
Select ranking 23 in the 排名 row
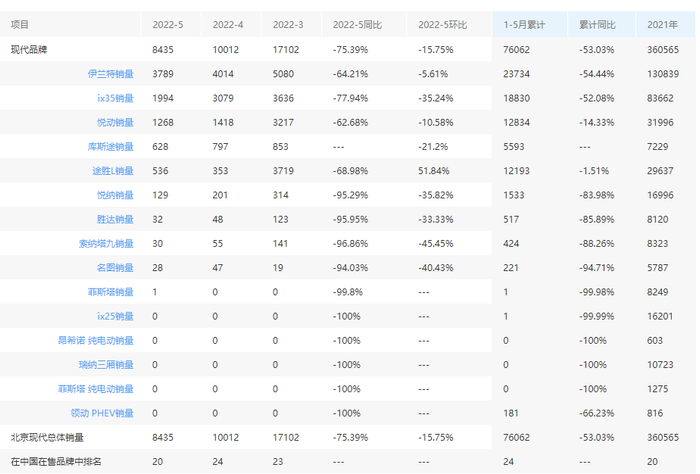(278, 462)
